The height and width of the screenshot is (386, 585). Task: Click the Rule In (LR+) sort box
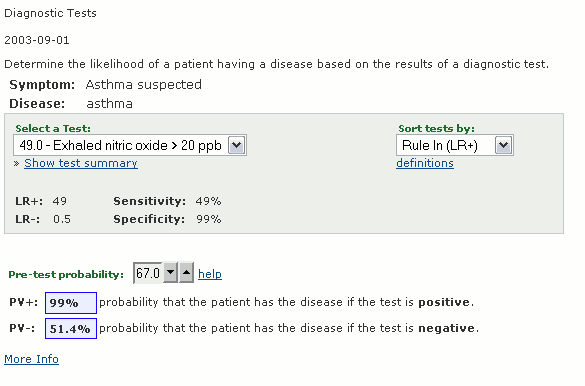455,145
